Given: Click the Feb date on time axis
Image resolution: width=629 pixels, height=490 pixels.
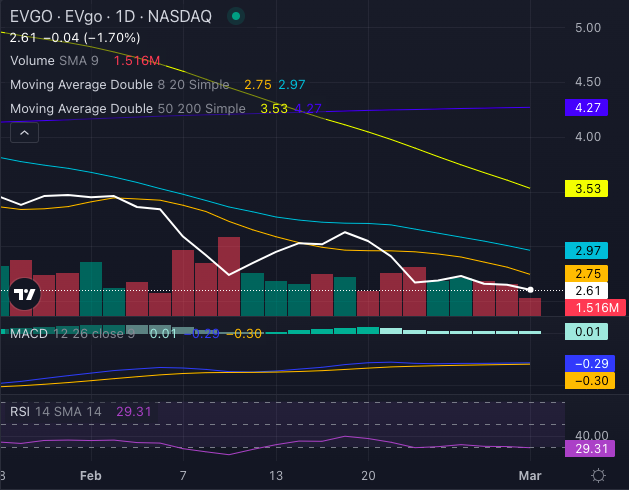Looking at the screenshot, I should tap(92, 476).
